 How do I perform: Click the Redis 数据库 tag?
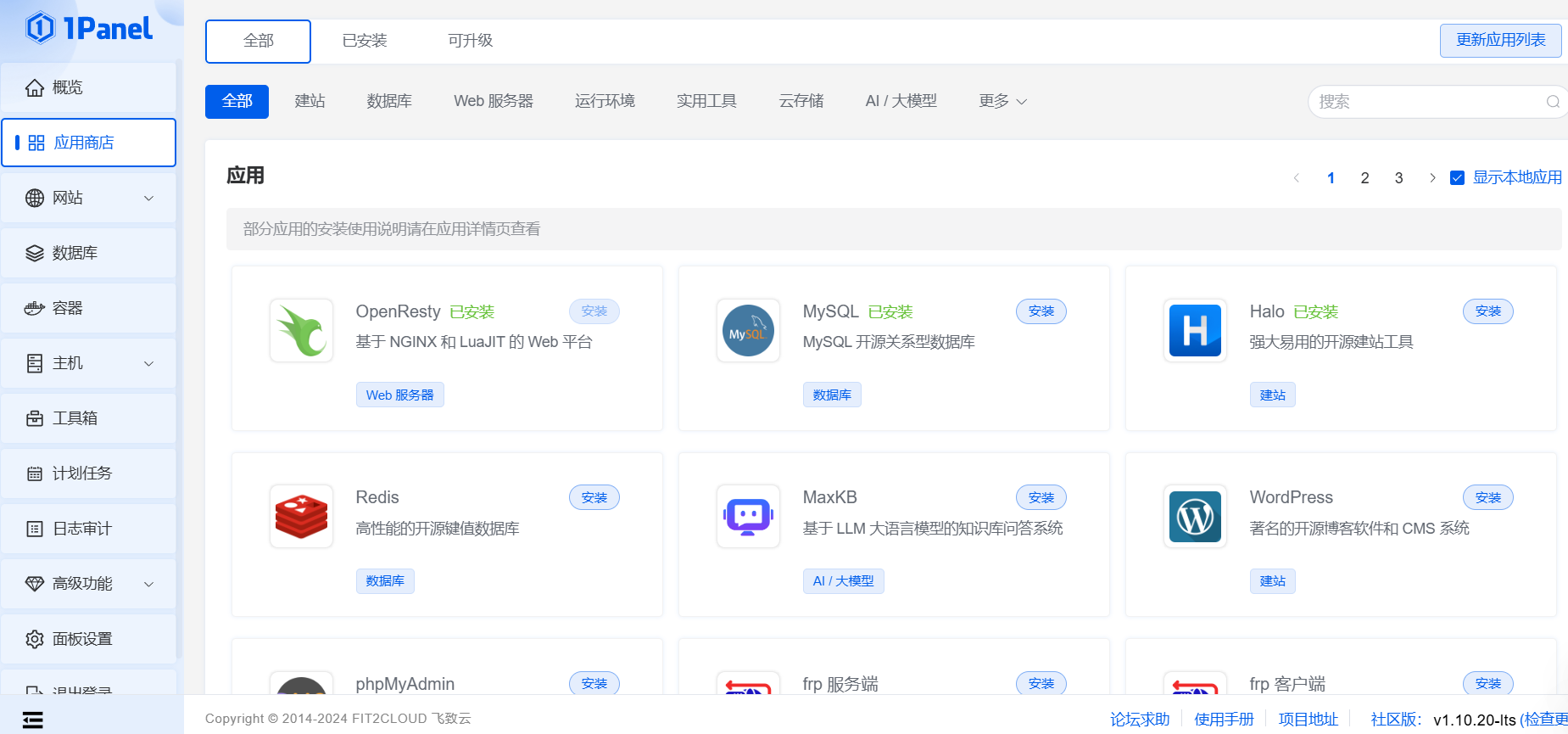tap(385, 580)
